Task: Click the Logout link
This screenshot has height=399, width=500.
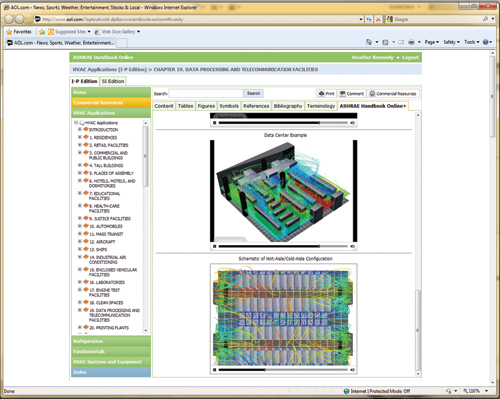Action: pos(410,57)
